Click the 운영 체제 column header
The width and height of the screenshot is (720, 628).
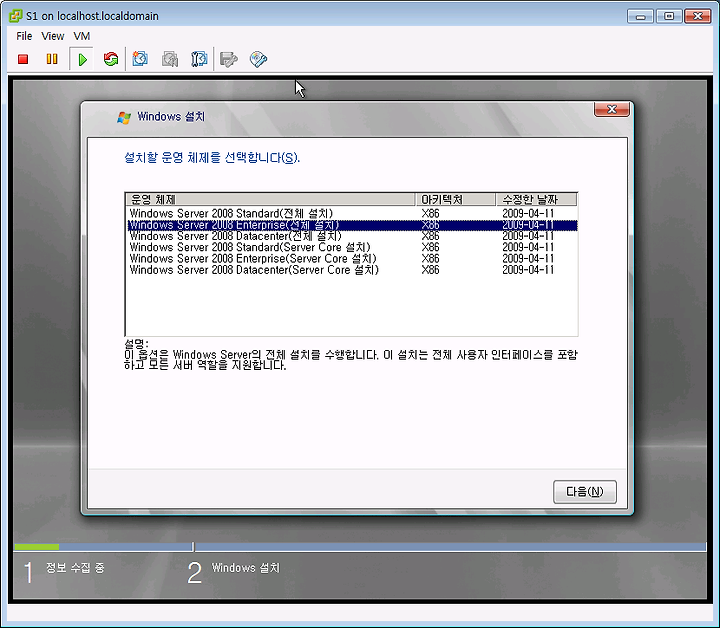pos(270,199)
